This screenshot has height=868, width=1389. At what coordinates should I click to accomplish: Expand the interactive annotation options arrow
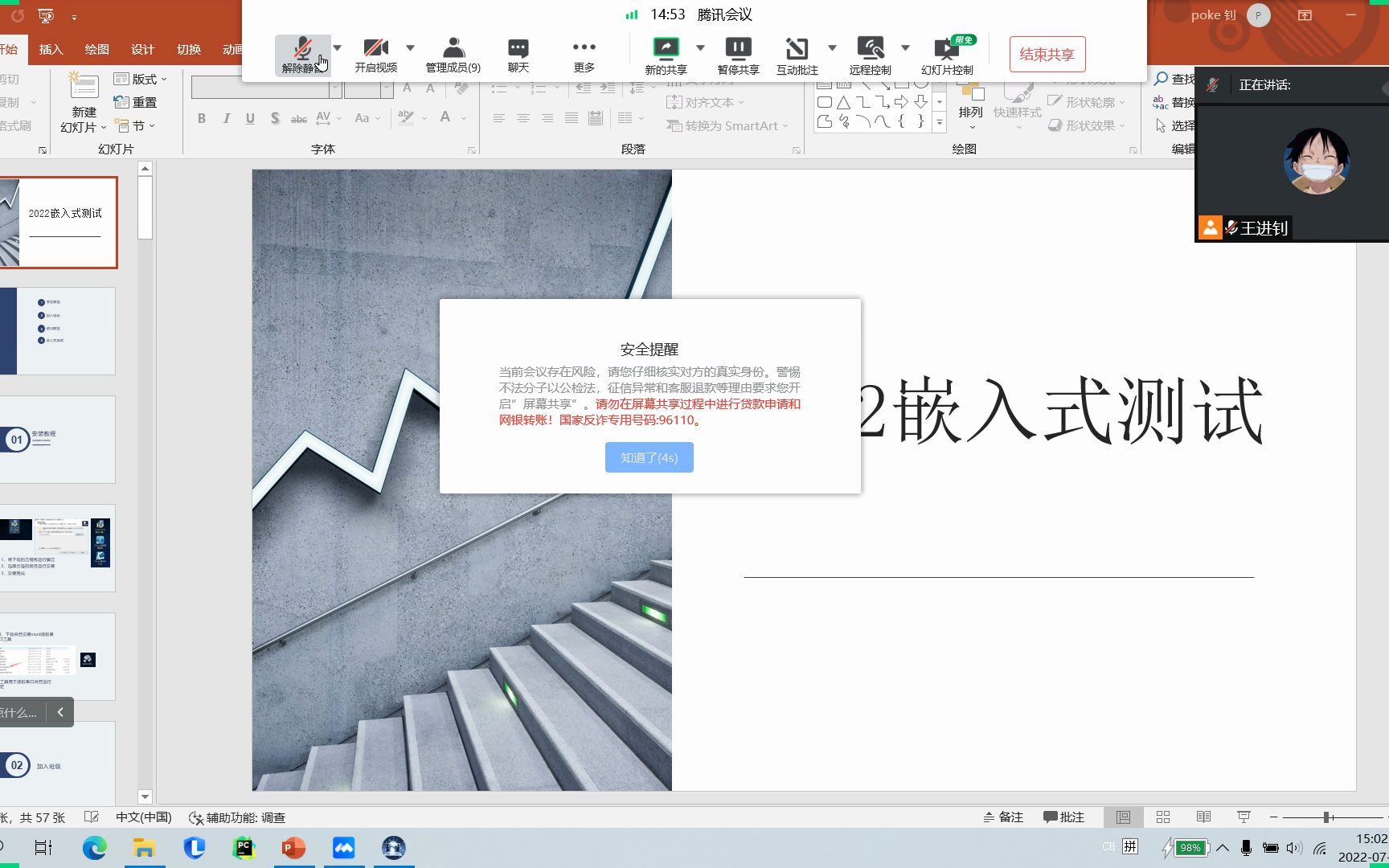832,47
